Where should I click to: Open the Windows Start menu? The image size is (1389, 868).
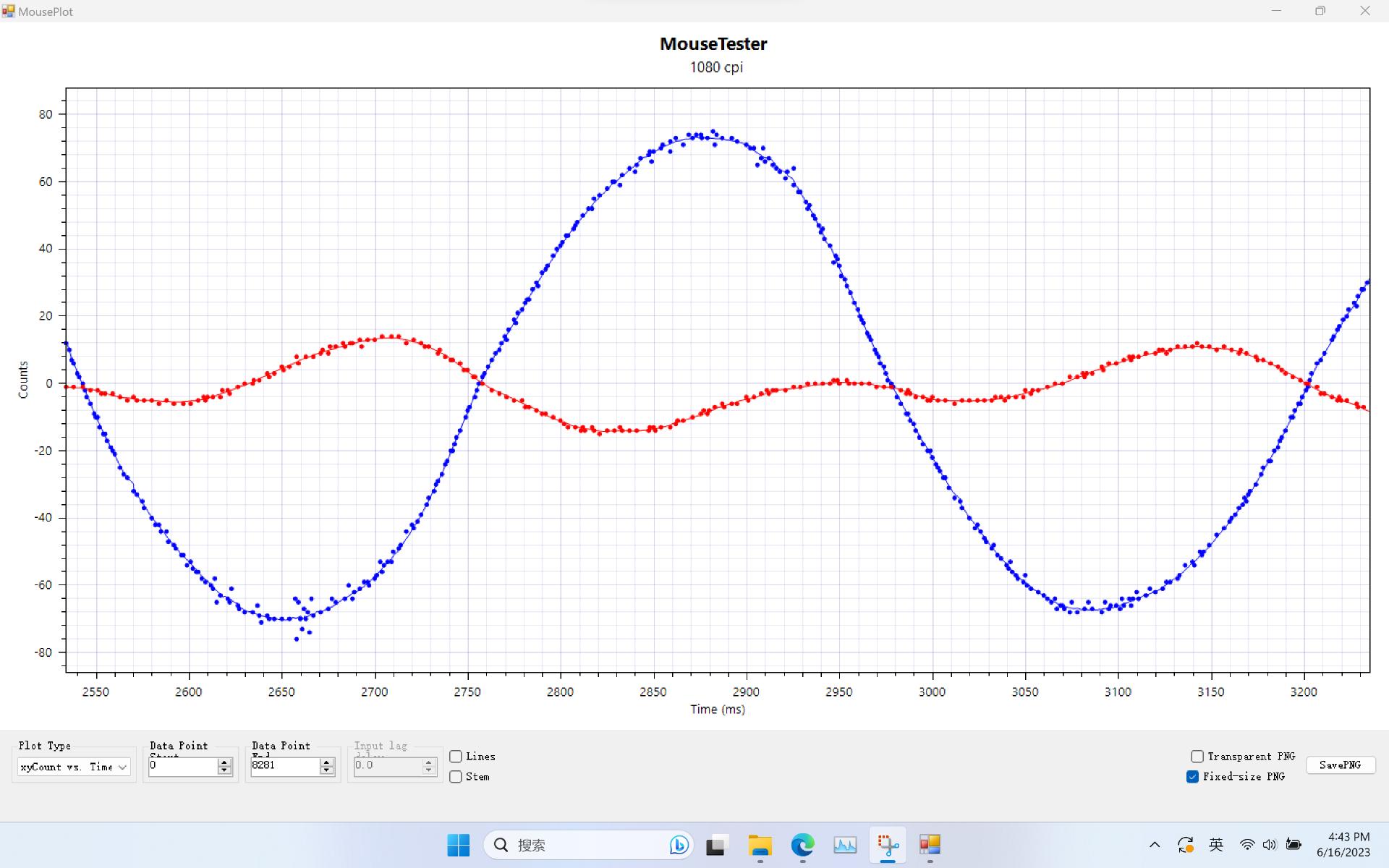point(458,845)
